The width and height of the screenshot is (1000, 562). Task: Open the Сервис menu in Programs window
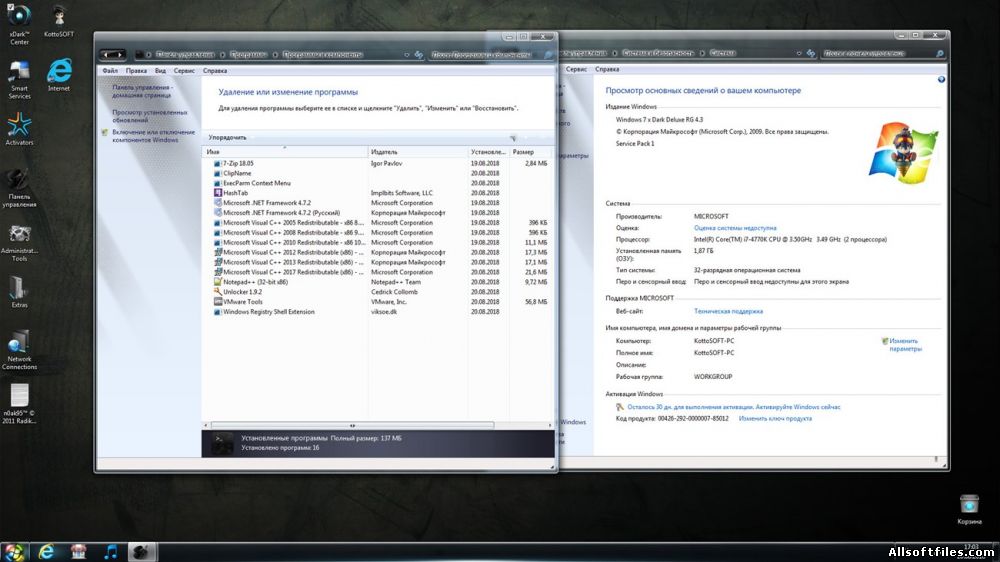[184, 71]
